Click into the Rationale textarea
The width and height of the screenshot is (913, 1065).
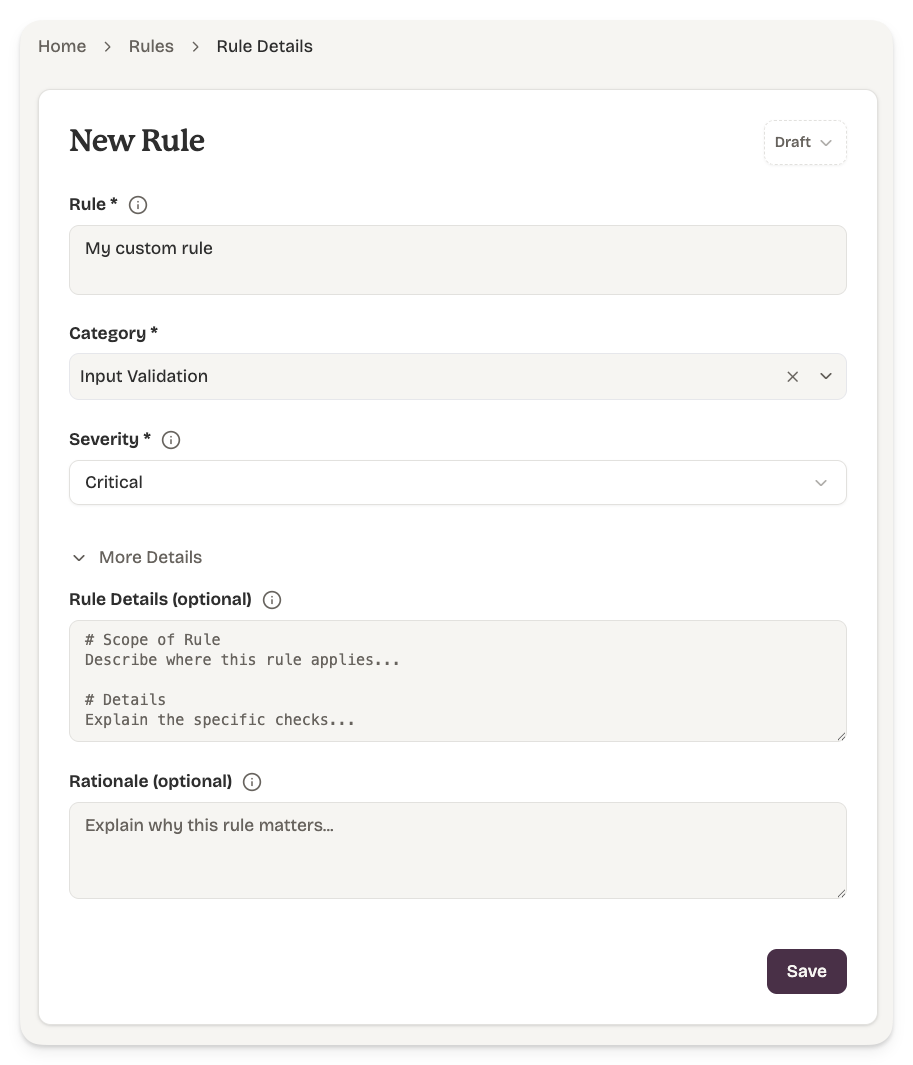click(458, 850)
